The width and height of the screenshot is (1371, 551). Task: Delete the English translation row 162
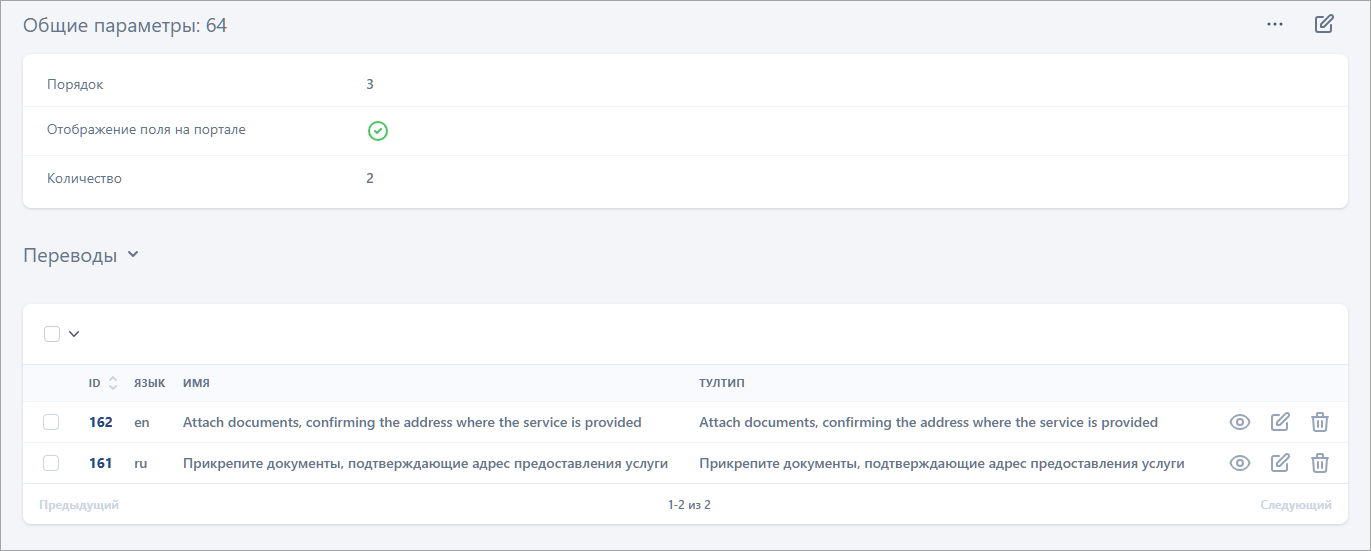[x=1320, y=422]
